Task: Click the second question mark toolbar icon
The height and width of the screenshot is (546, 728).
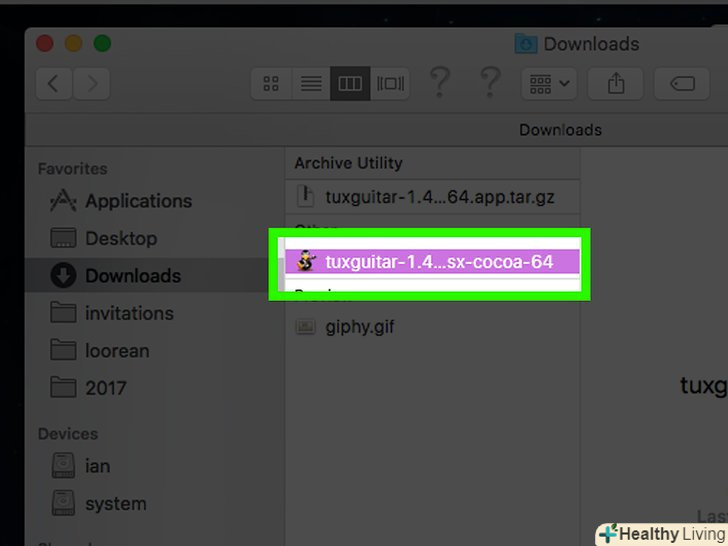Action: [x=490, y=83]
